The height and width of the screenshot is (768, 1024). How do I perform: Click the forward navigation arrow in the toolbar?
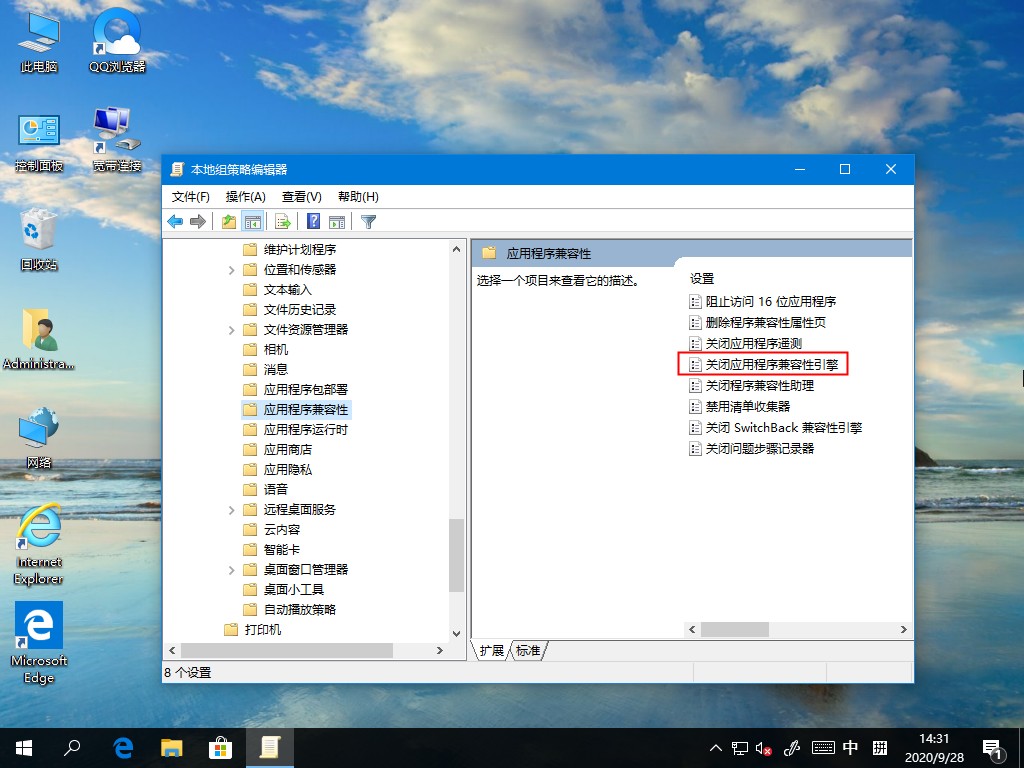[x=200, y=221]
